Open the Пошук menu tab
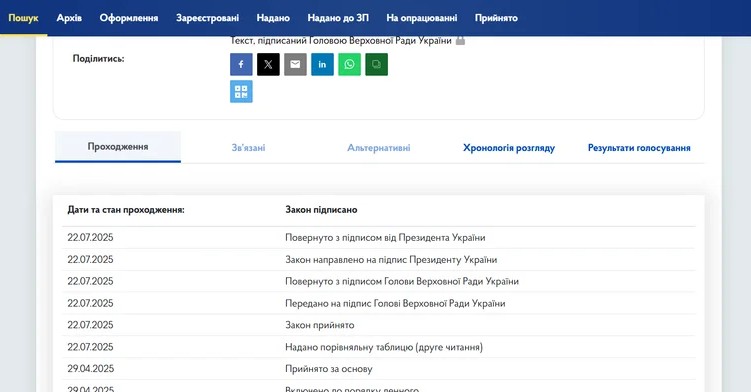The height and width of the screenshot is (392, 751). tap(23, 18)
